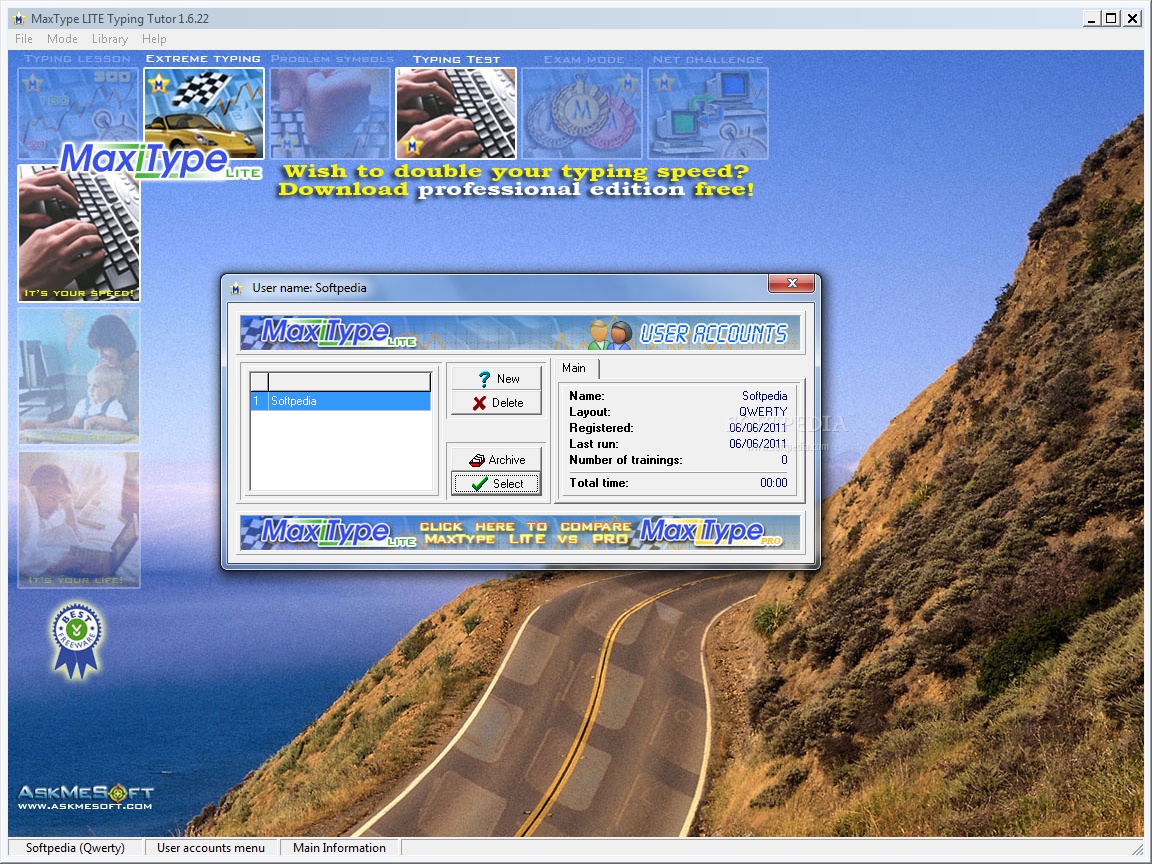Click the It's Your Speed keyboard thumbnail
1152x864 pixels.
[x=79, y=233]
